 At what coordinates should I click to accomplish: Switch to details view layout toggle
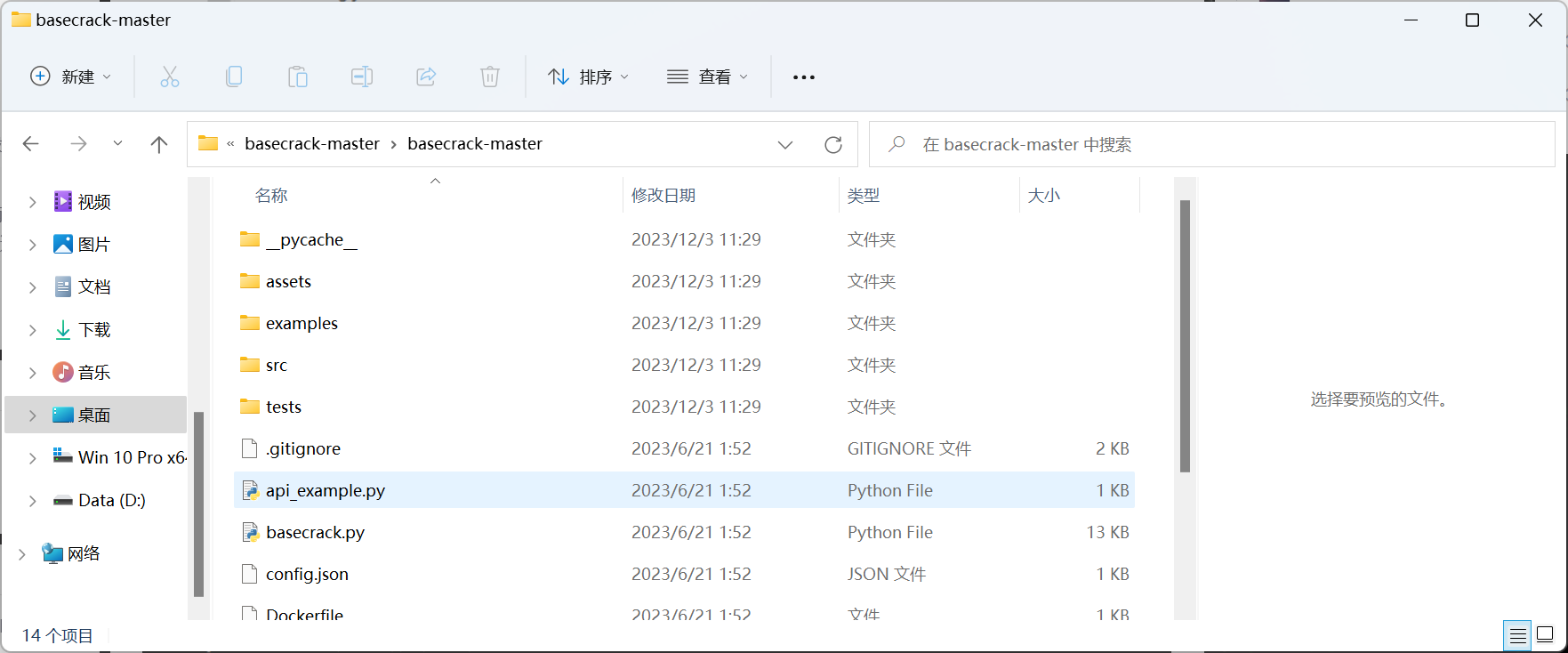point(1517,635)
